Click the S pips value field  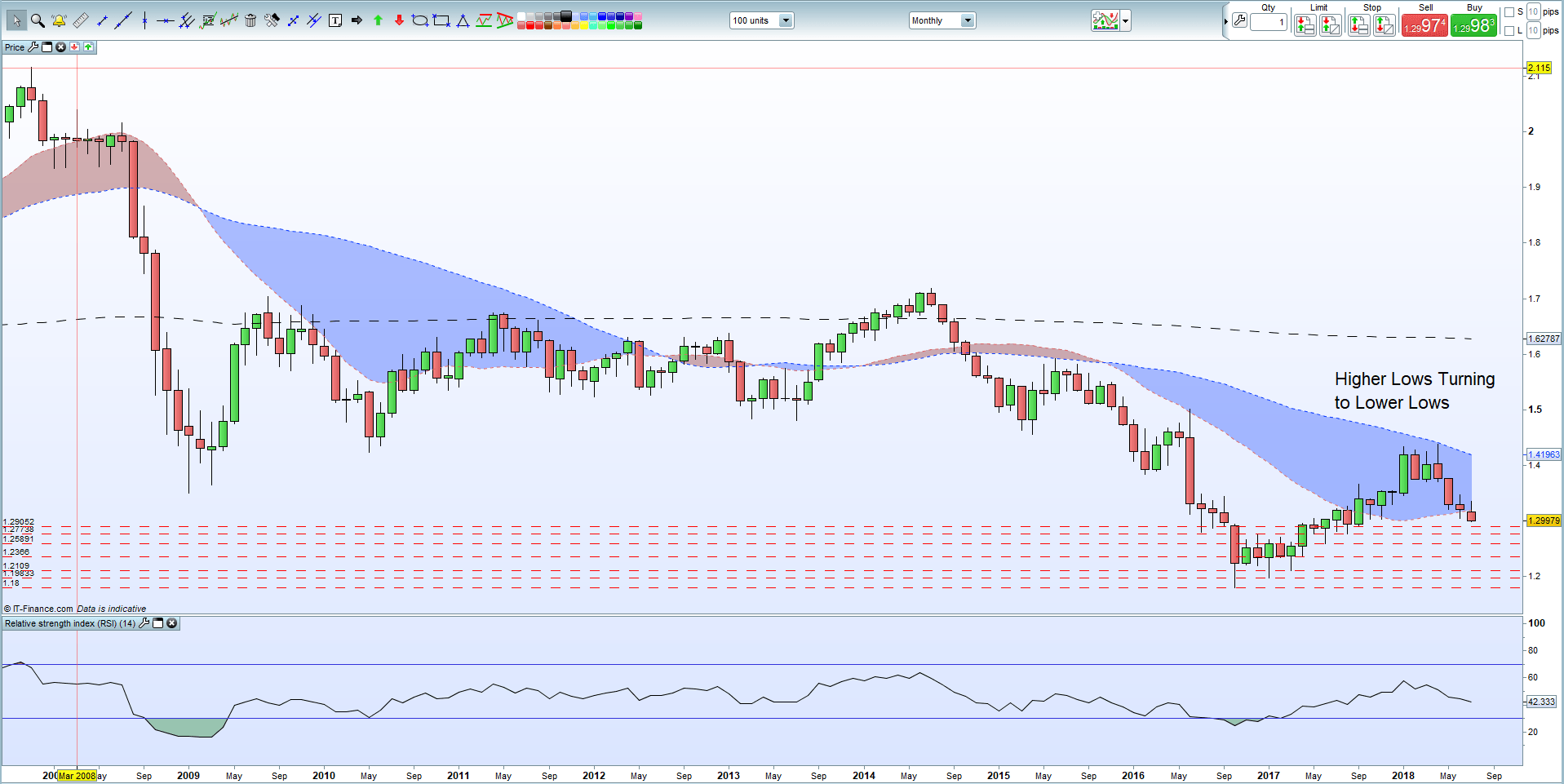pyautogui.click(x=1534, y=11)
